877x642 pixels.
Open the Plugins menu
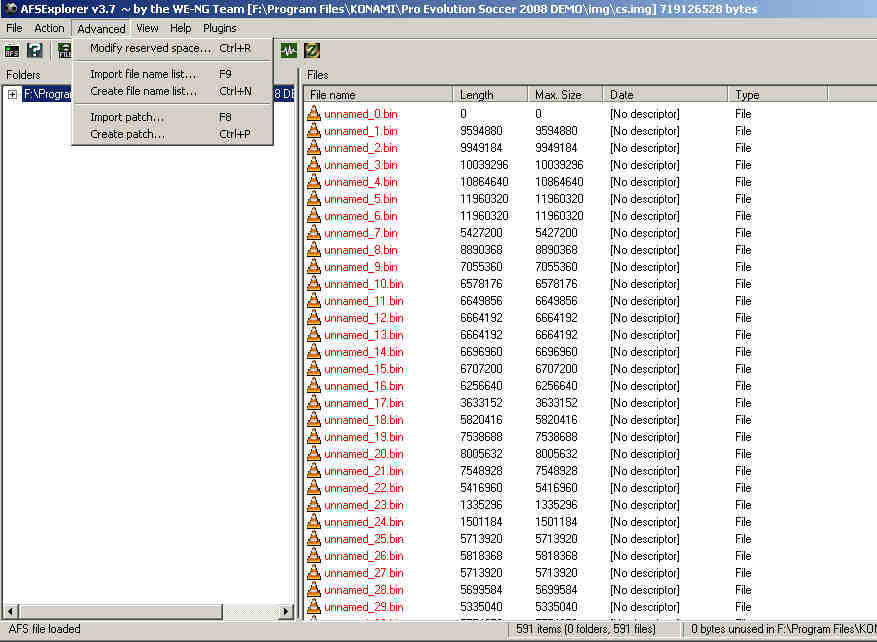[219, 28]
